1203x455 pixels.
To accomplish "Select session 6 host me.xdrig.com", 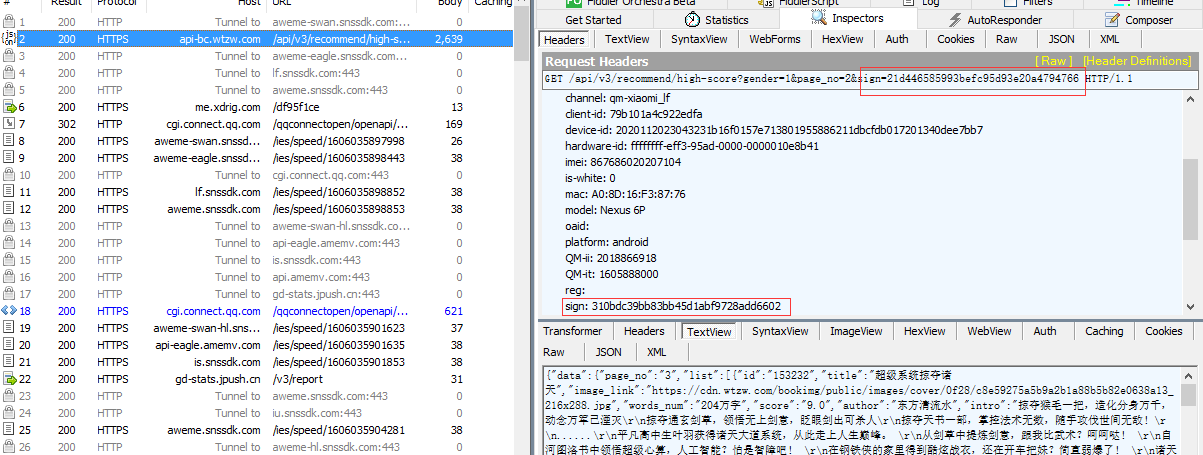I will (228, 106).
